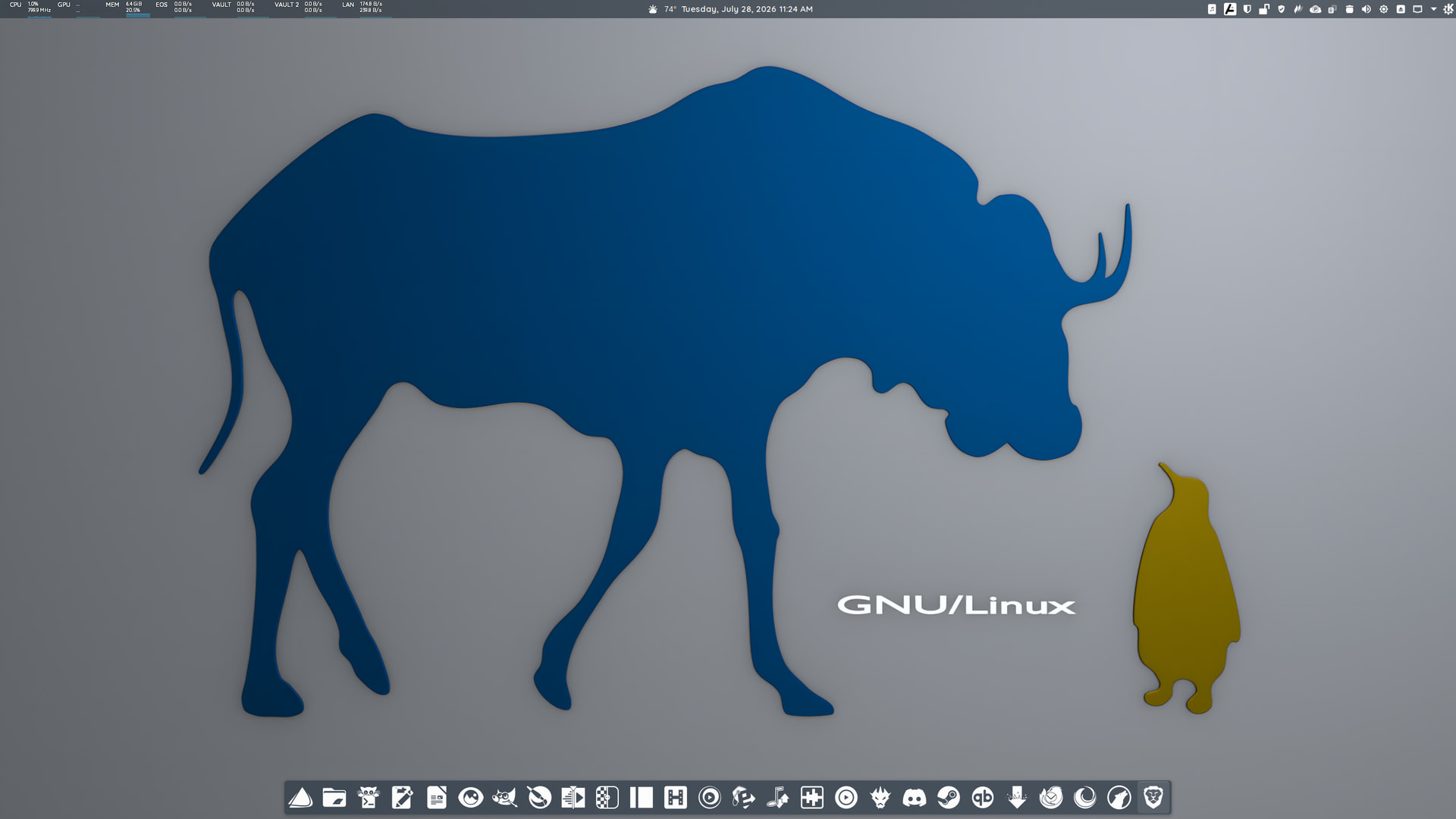Image resolution: width=1456 pixels, height=819 pixels.
Task: Open the download arrow icon in dock
Action: pyautogui.click(x=1017, y=798)
